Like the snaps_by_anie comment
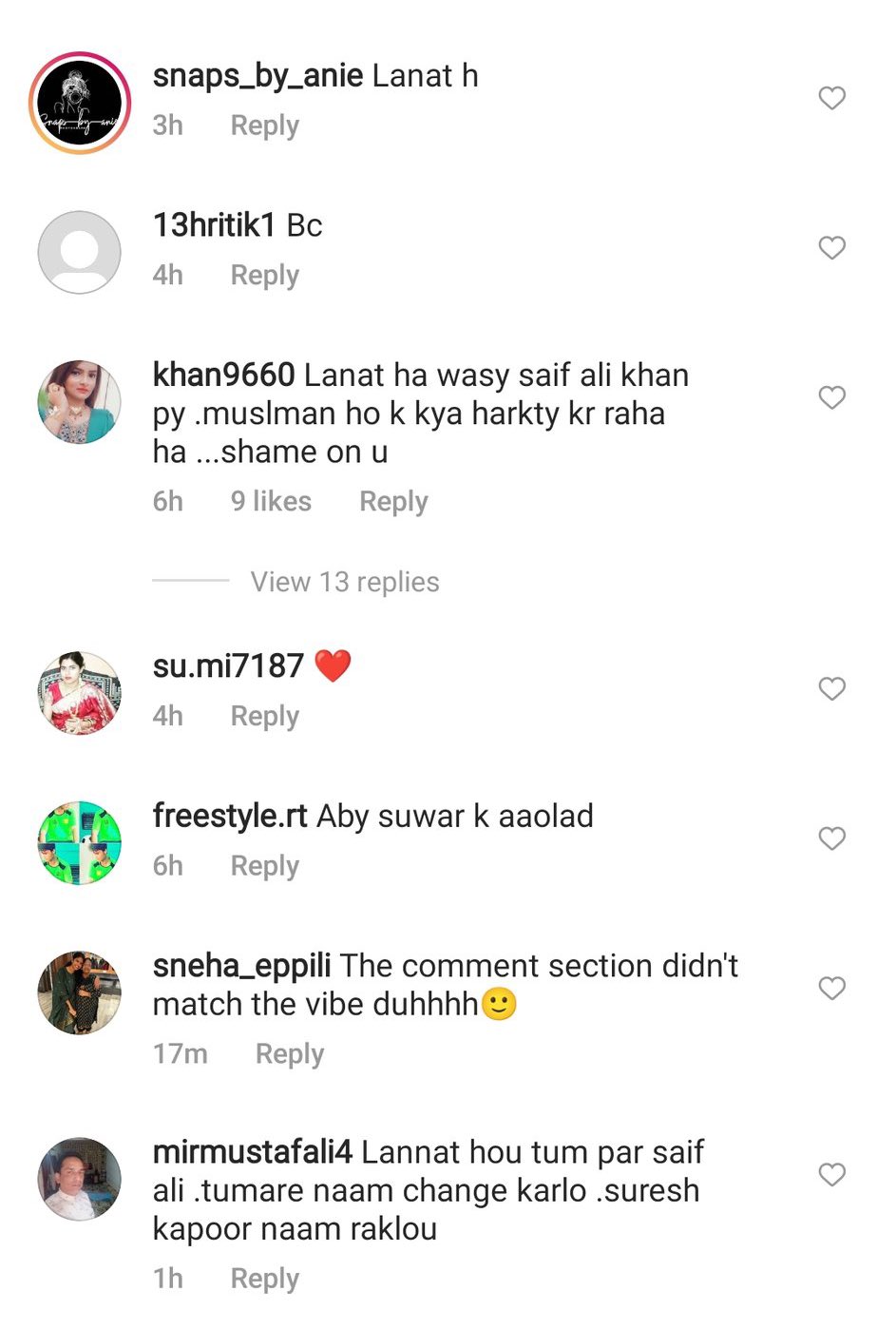 coord(831,98)
